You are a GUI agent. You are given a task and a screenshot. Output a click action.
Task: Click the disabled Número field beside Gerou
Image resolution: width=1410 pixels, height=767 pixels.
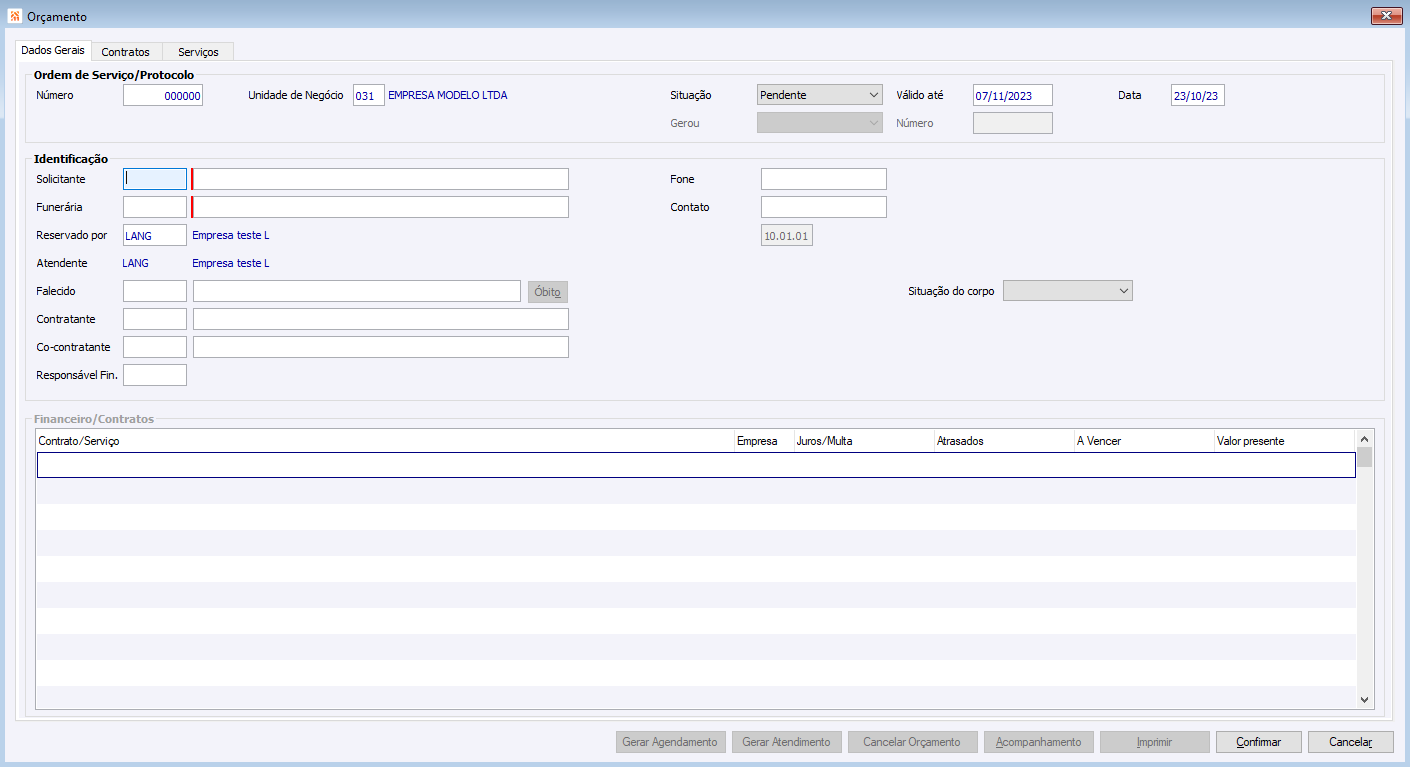(x=1013, y=123)
